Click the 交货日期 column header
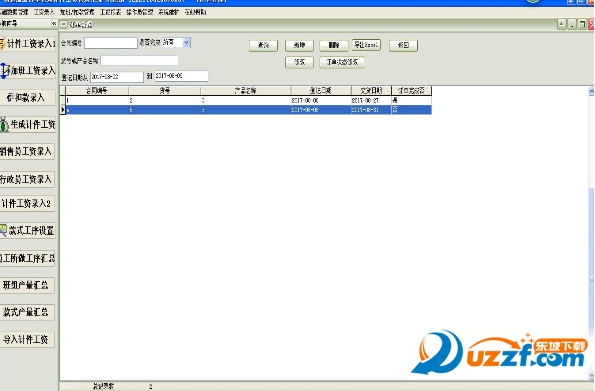595x391 pixels. click(371, 91)
